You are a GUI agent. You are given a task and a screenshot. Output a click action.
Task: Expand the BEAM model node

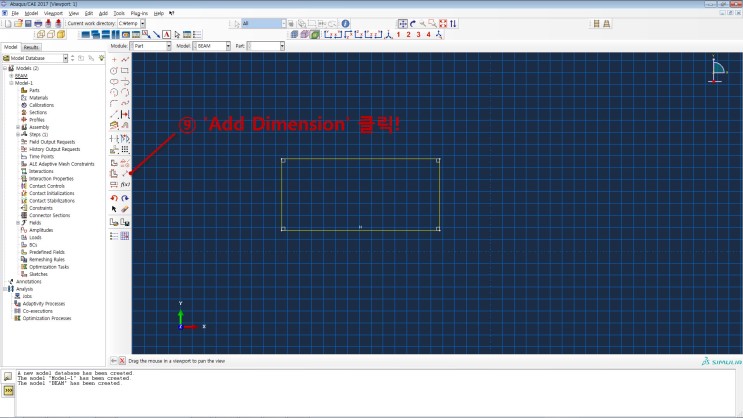click(11, 76)
